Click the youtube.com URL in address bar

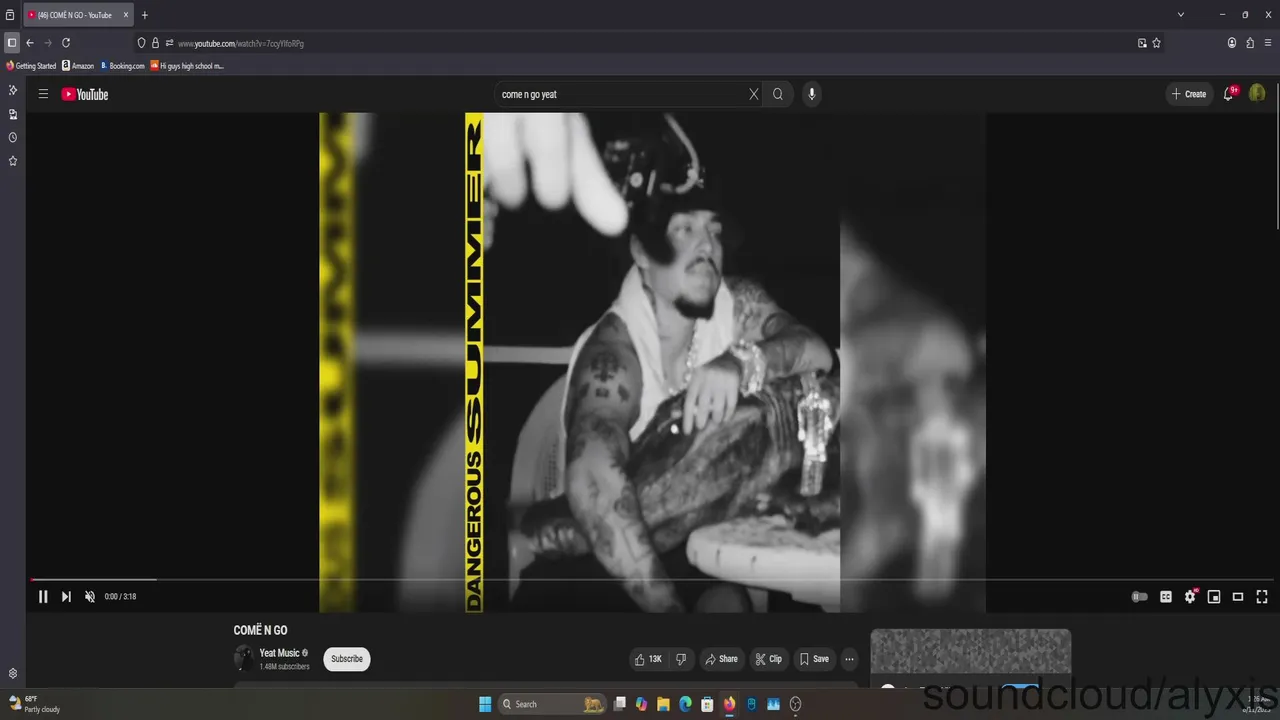(x=241, y=44)
